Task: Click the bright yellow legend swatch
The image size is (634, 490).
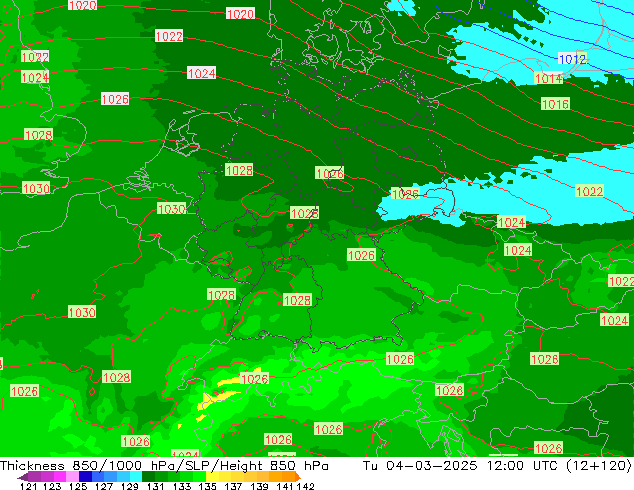Action: pos(212,477)
